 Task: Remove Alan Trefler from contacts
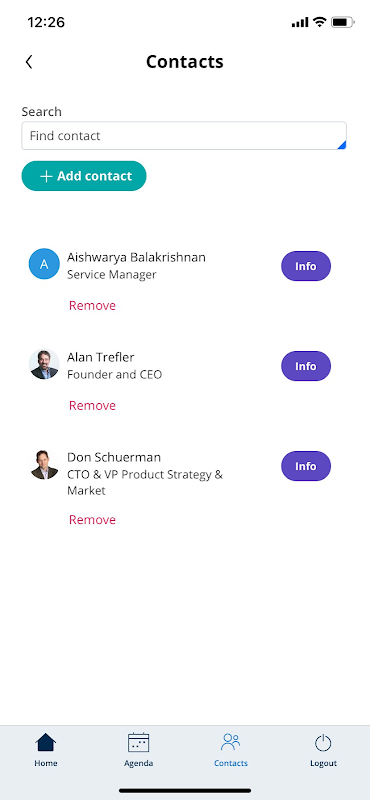click(92, 406)
